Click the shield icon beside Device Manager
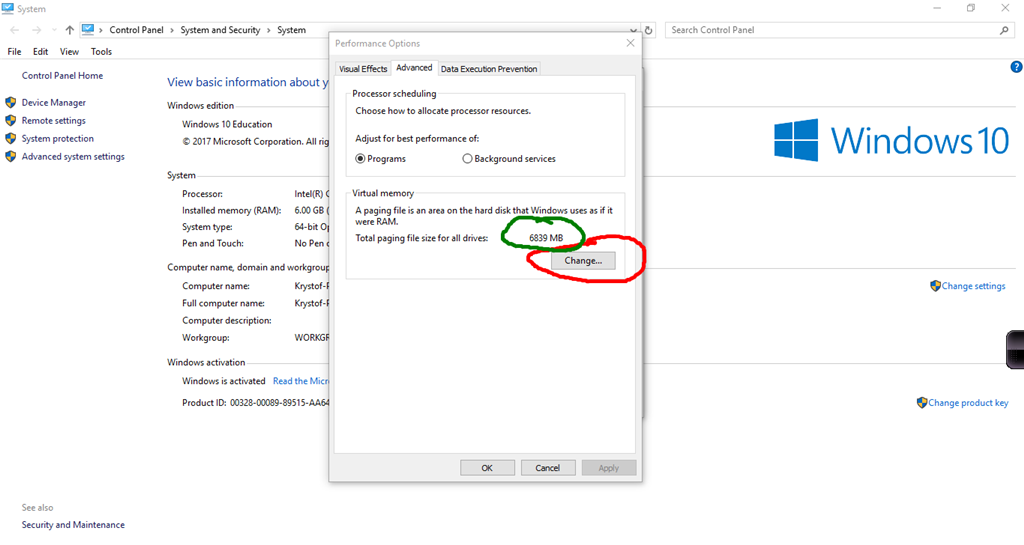1024x545 pixels. (10, 102)
